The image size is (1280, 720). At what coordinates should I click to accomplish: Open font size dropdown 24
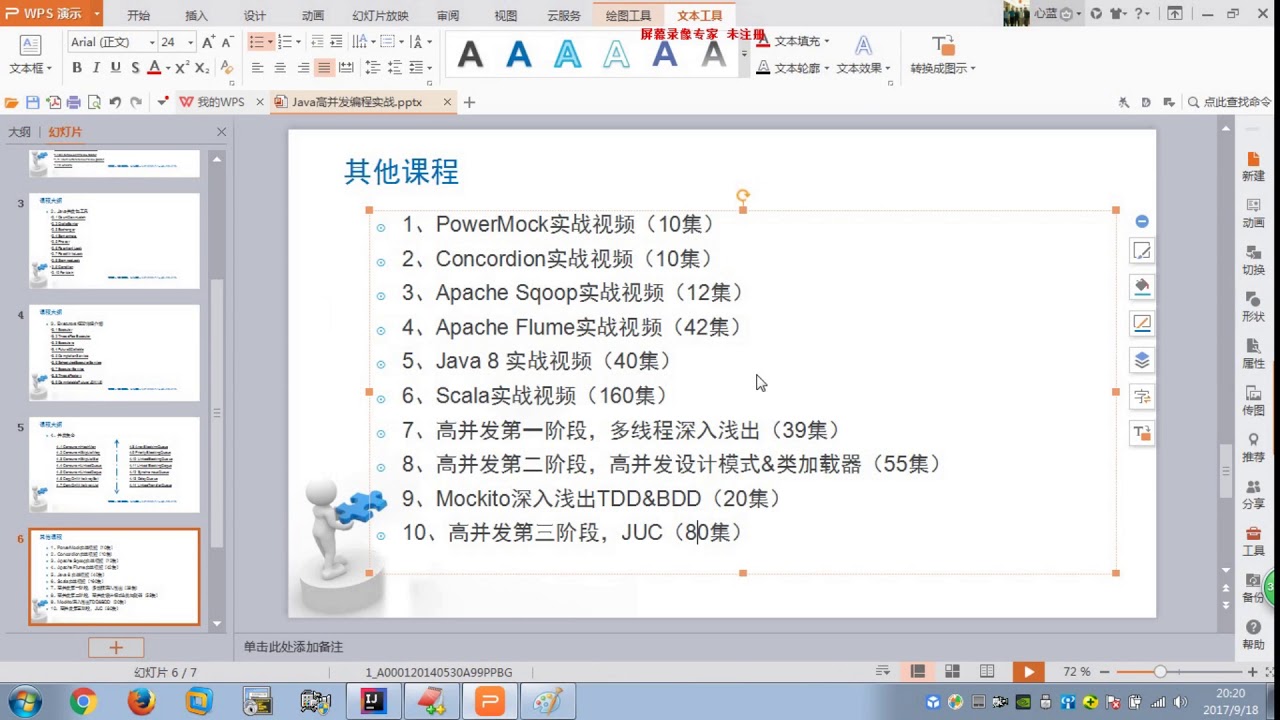click(191, 42)
